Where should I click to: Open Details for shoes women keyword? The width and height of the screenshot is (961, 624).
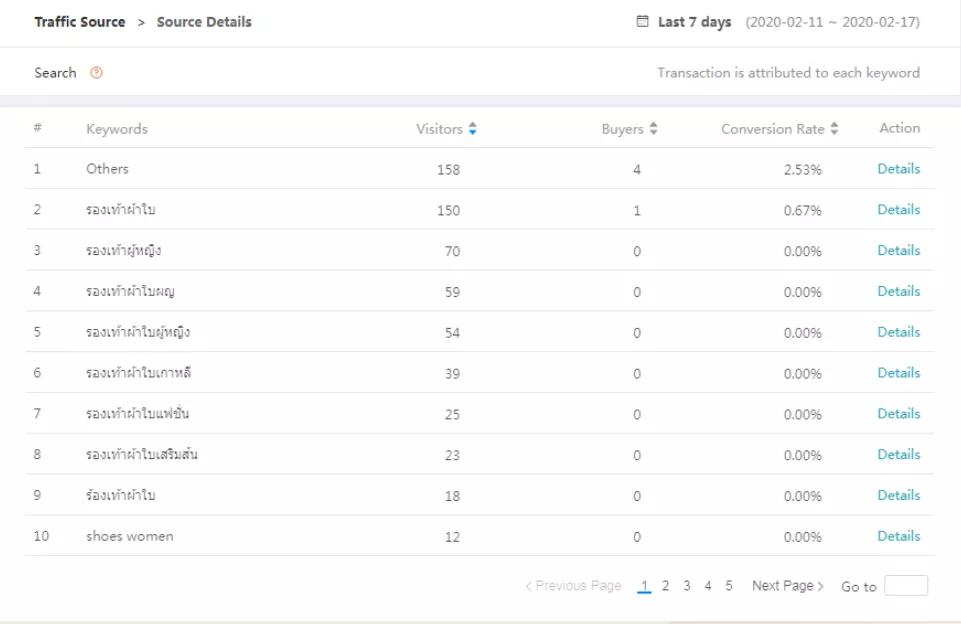click(898, 536)
